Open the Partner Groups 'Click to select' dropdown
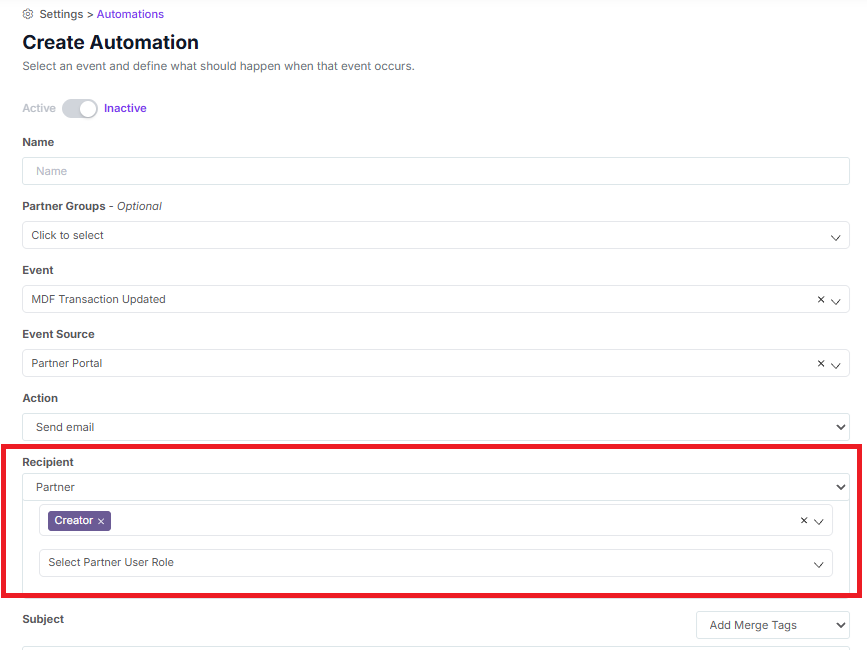This screenshot has height=650, width=867. point(436,235)
